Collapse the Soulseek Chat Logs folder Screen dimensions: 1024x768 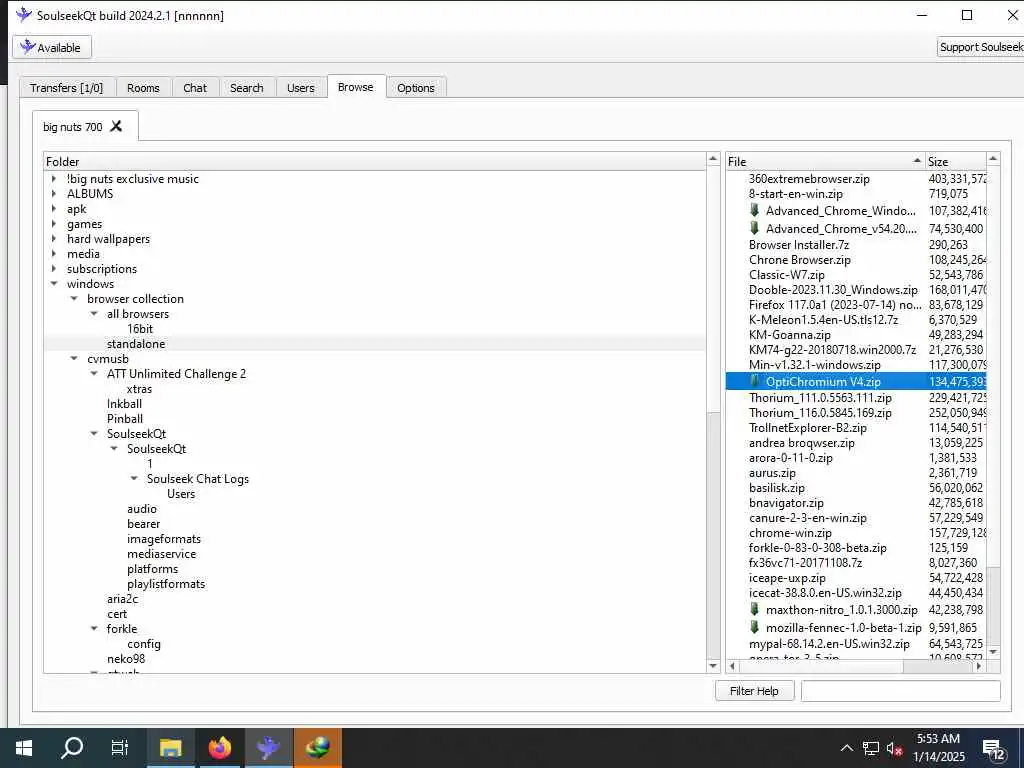click(x=134, y=479)
